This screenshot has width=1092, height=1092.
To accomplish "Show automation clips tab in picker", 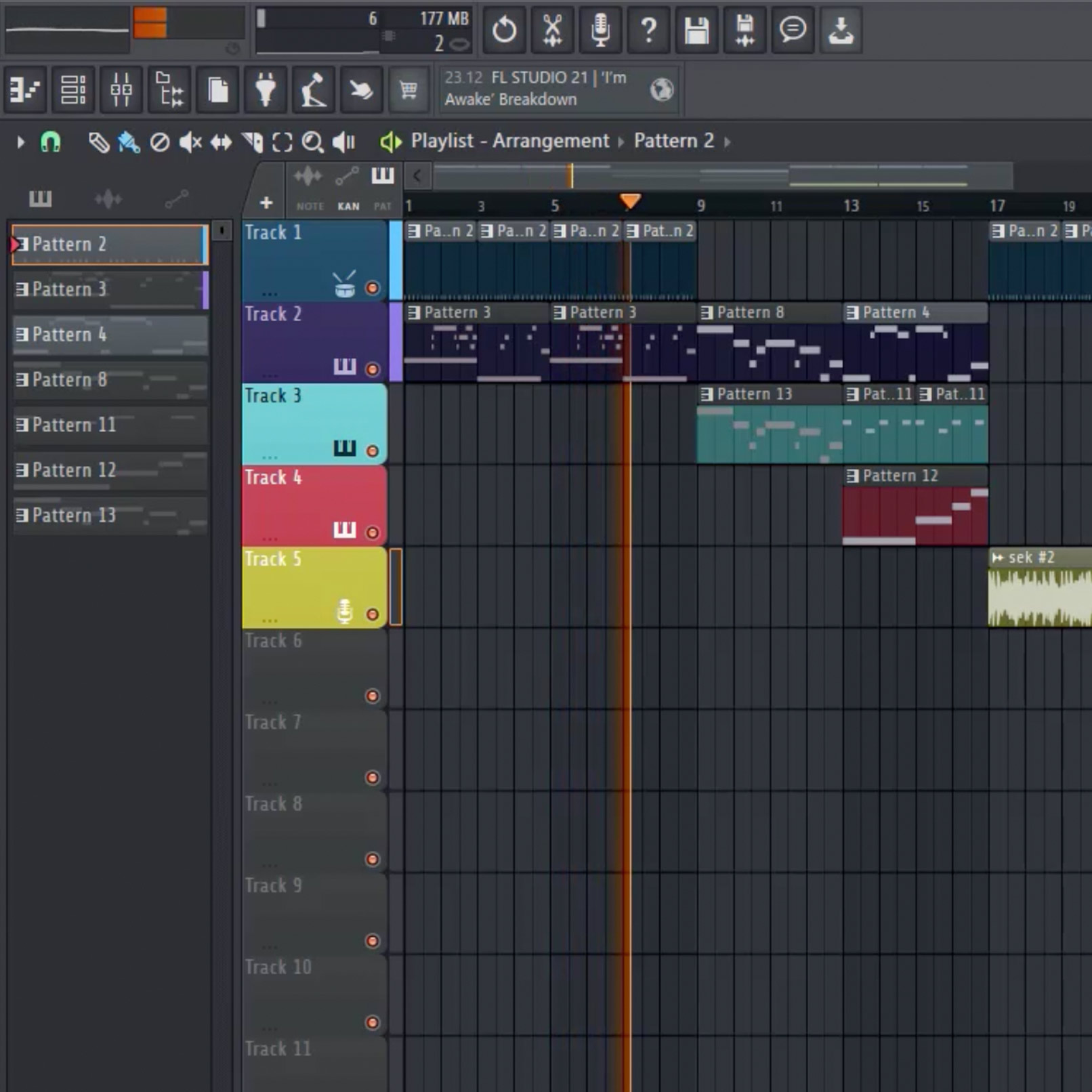I will pyautogui.click(x=176, y=198).
